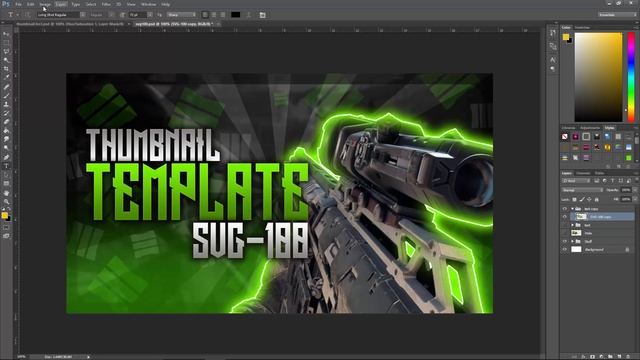Select the Paint Bucket tool

tap(6, 131)
